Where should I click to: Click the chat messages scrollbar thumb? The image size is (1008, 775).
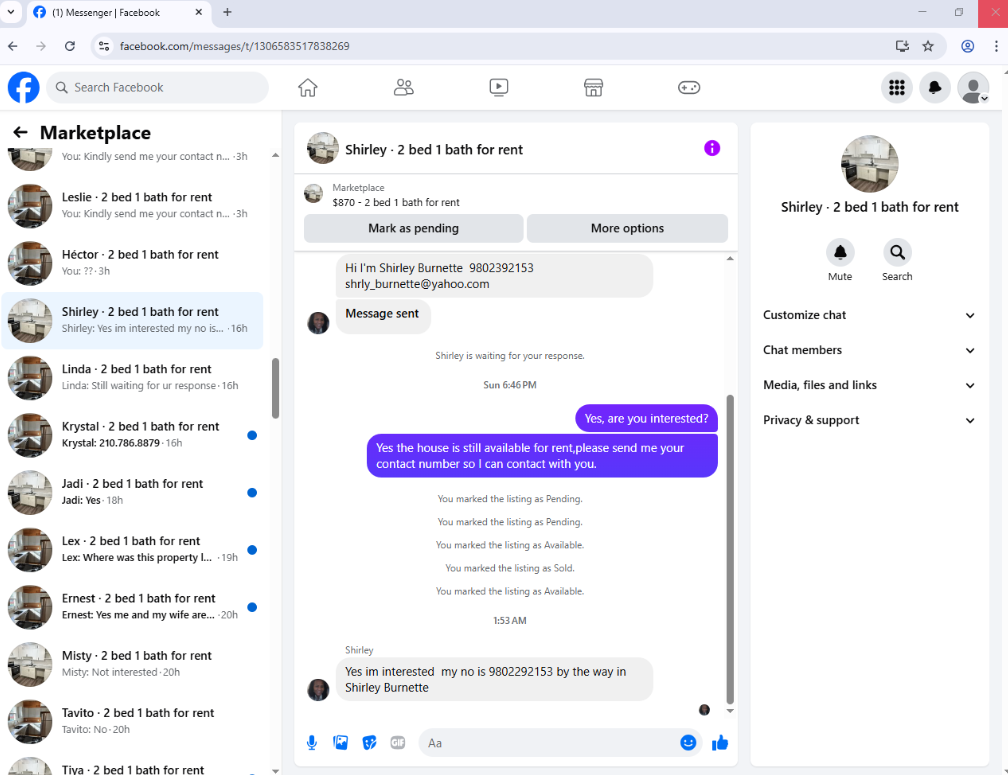730,549
